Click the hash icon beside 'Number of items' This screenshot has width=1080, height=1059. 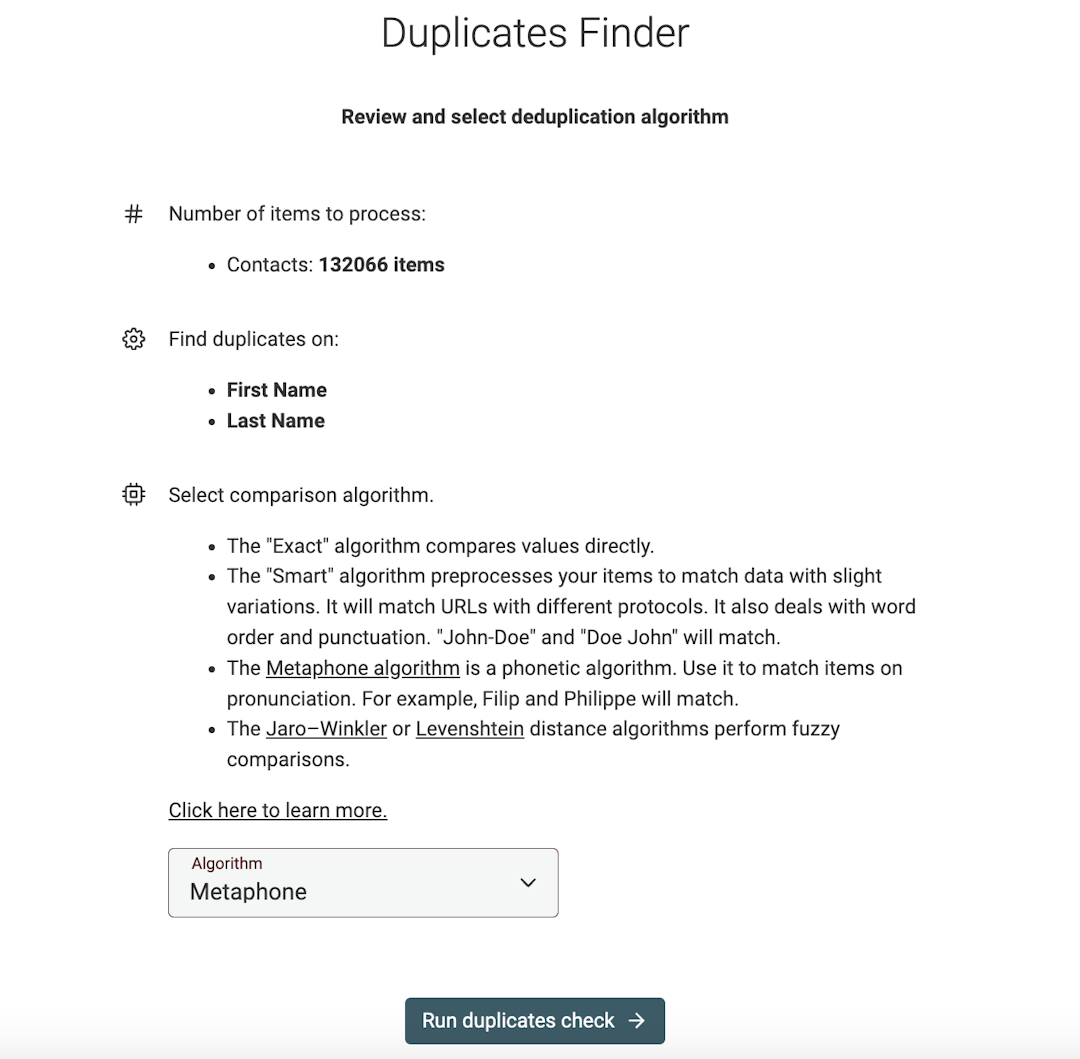click(133, 213)
